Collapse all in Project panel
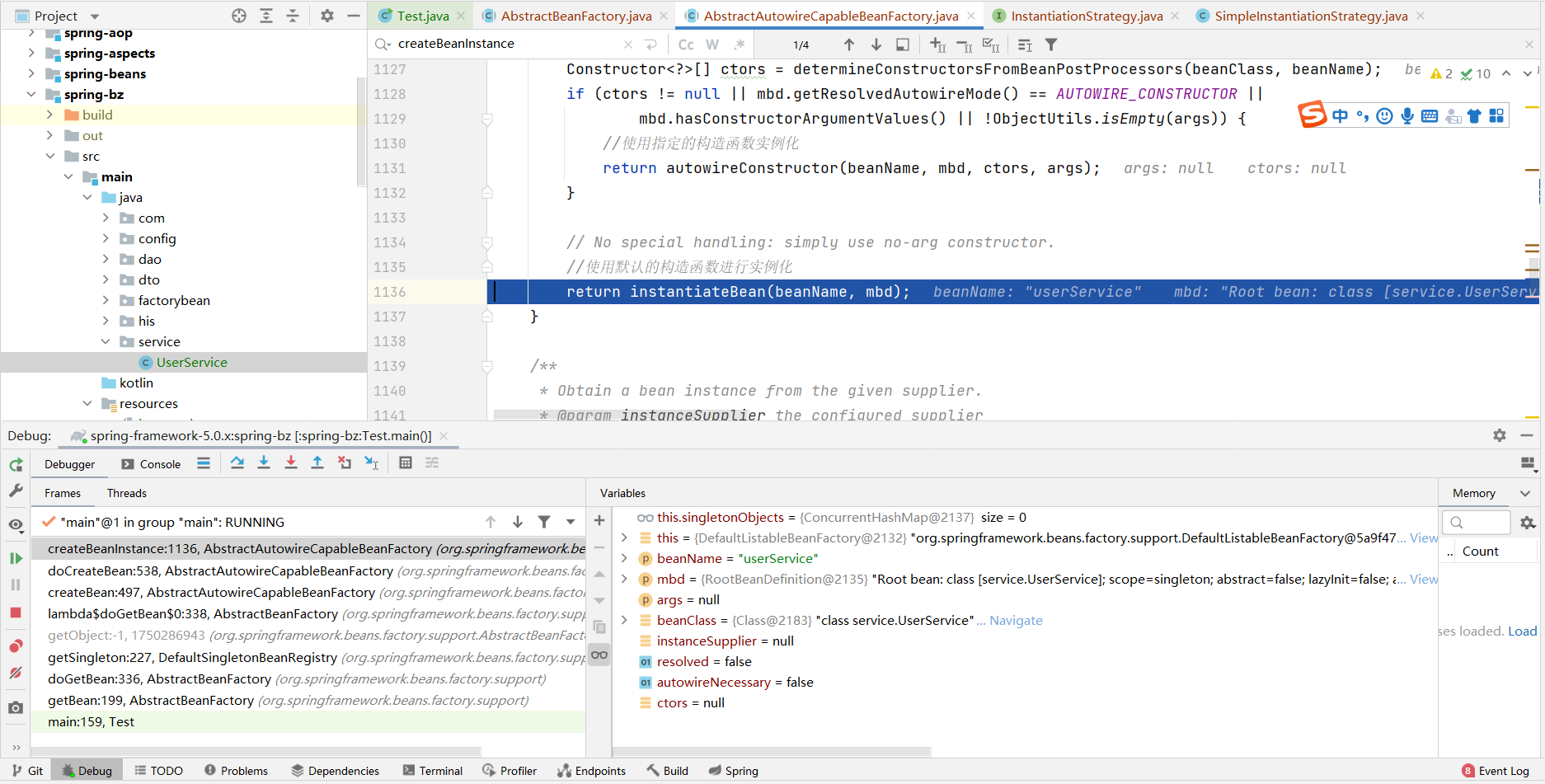 [293, 16]
